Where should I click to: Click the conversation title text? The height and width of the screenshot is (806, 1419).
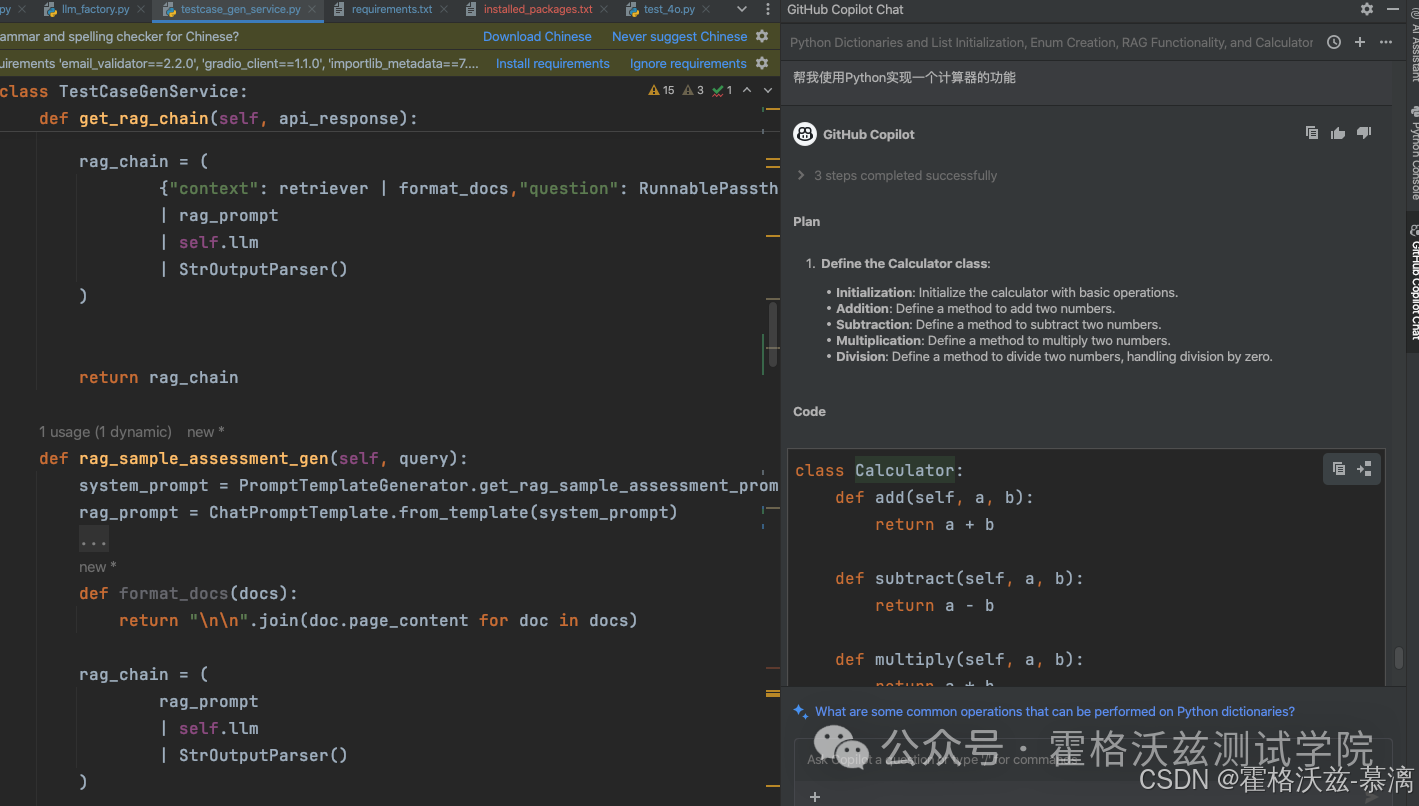click(1051, 42)
